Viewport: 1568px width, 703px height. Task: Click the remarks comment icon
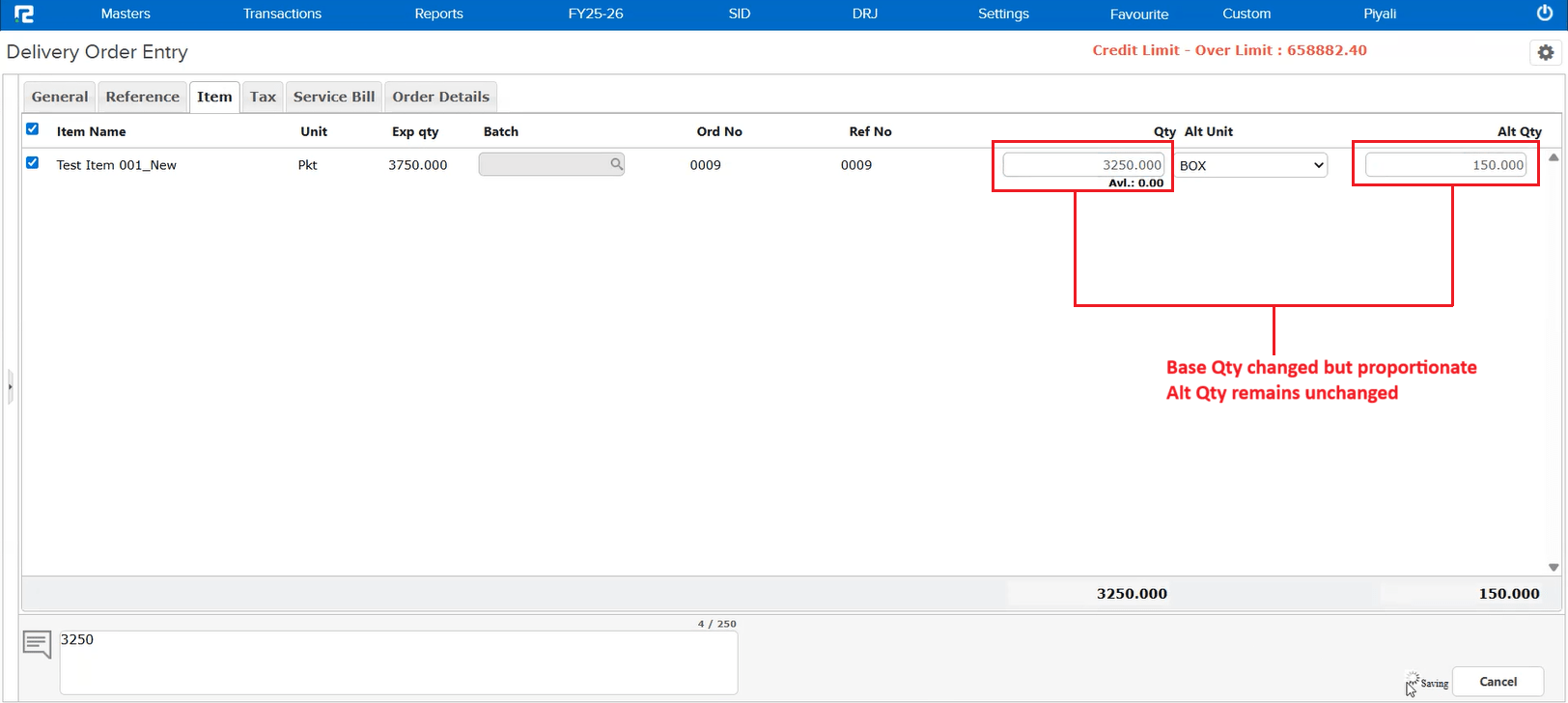pyautogui.click(x=37, y=643)
